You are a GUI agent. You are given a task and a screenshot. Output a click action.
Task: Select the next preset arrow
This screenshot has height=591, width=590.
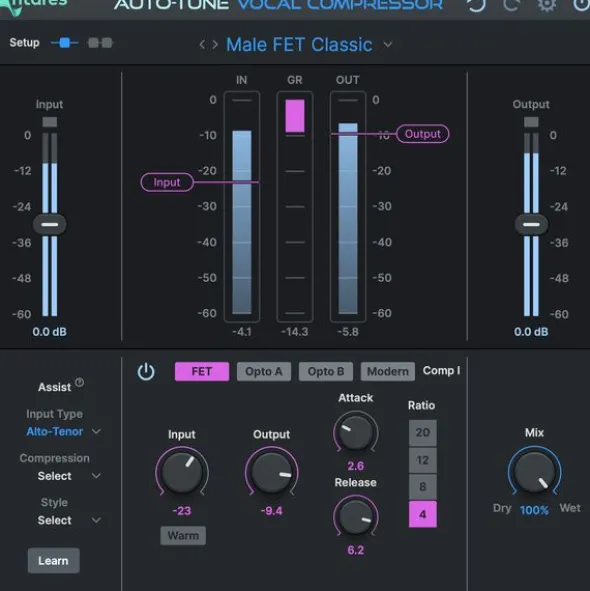[x=215, y=45]
